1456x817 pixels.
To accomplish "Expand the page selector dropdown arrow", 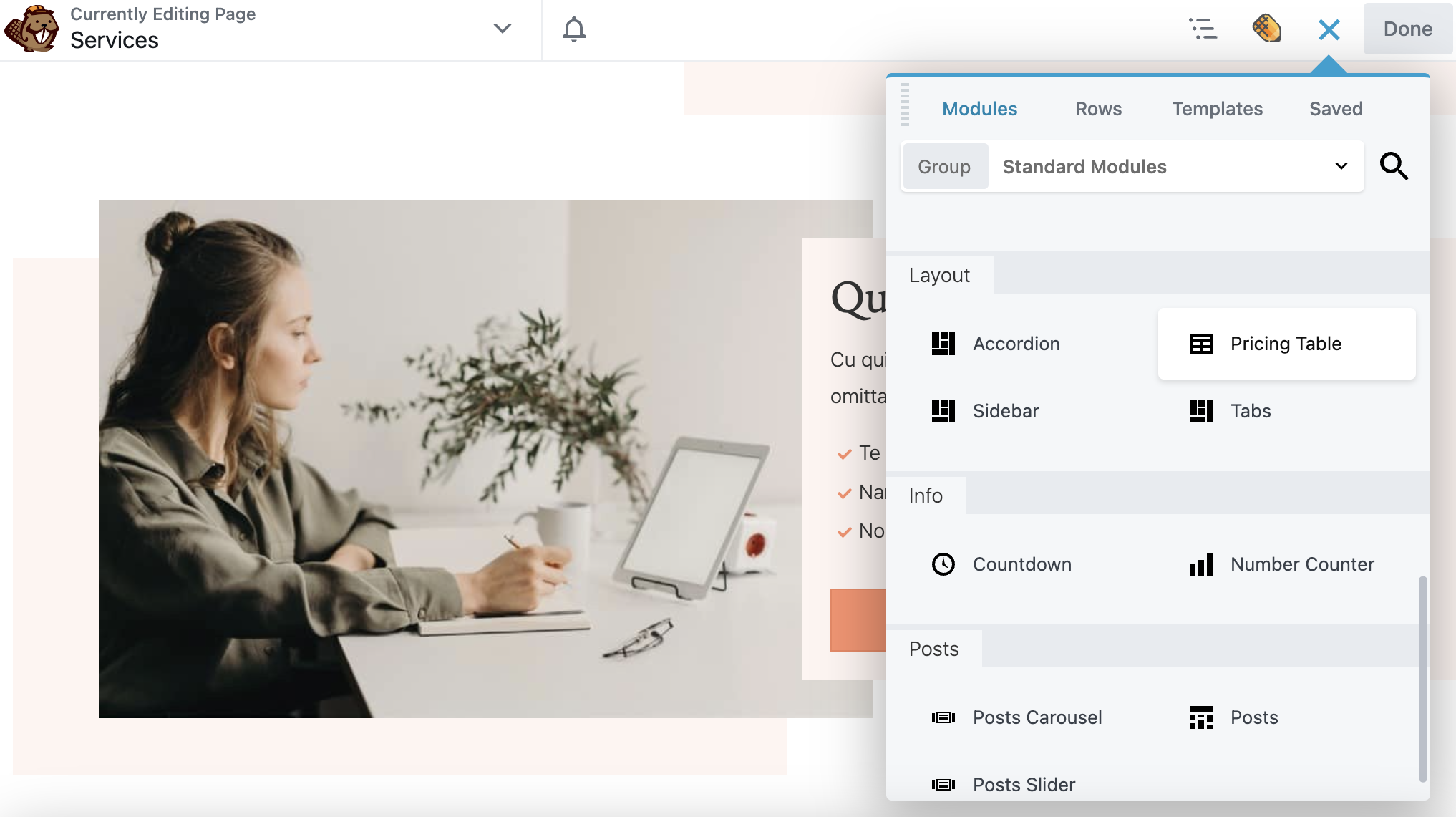I will 504,28.
